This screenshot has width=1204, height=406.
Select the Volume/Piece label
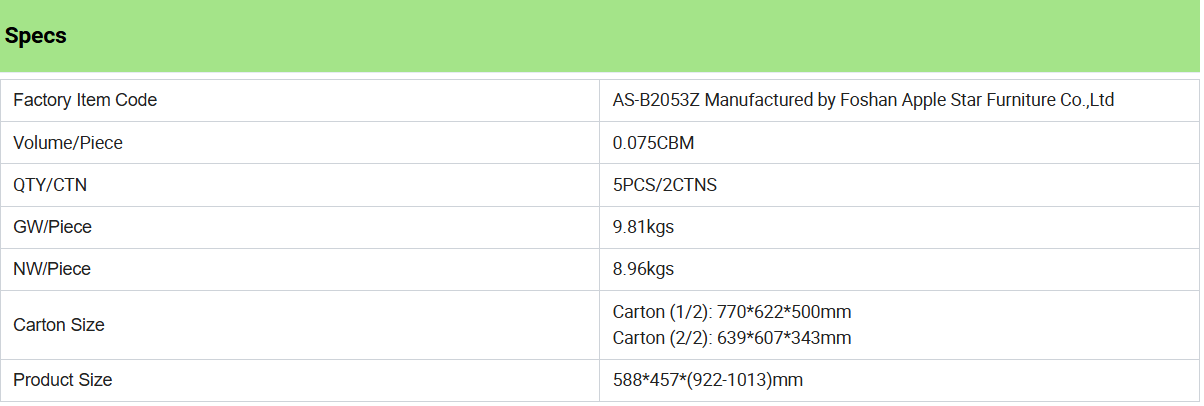point(68,143)
